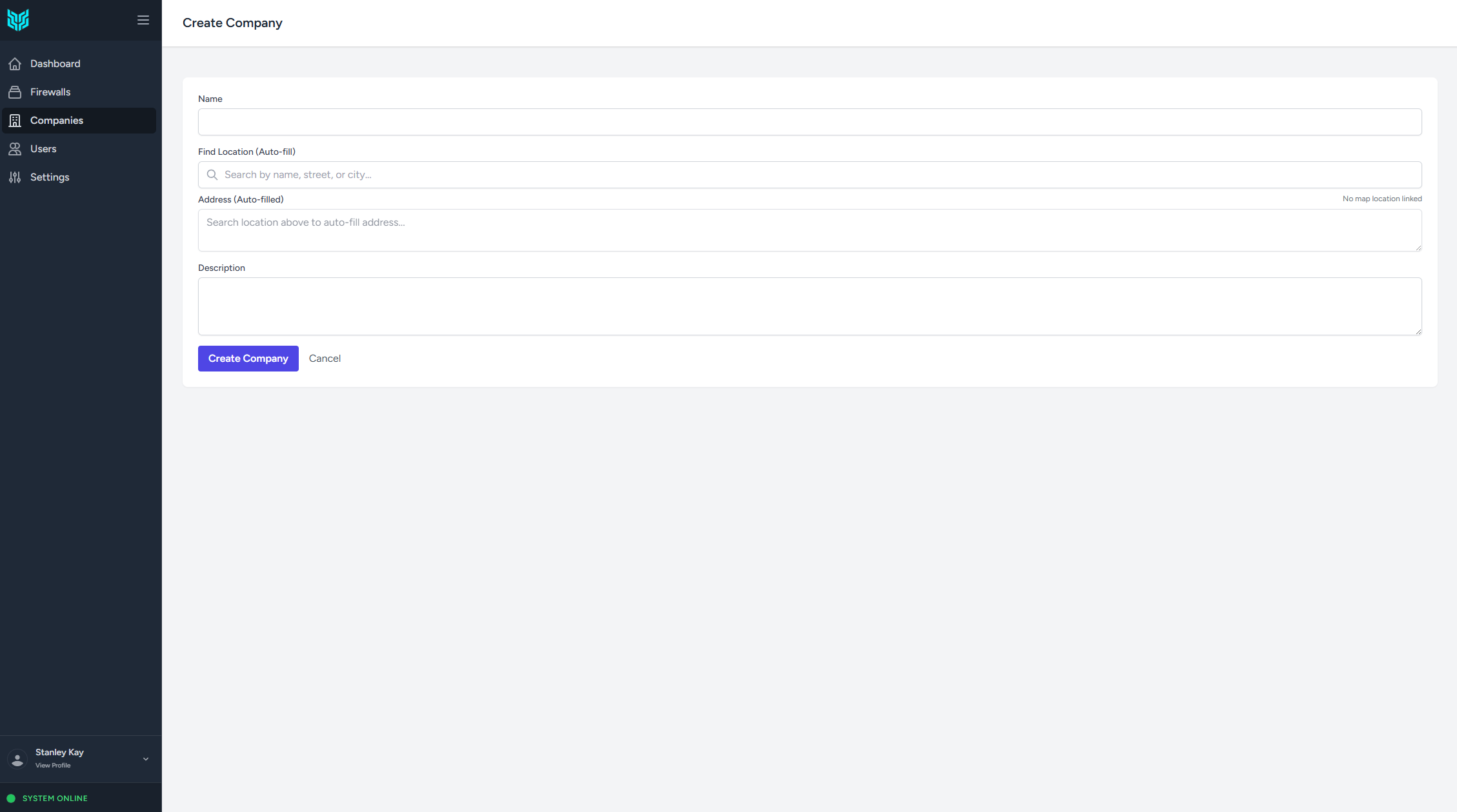The height and width of the screenshot is (812, 1457).
Task: Select Companies in the sidebar
Action: 79,121
